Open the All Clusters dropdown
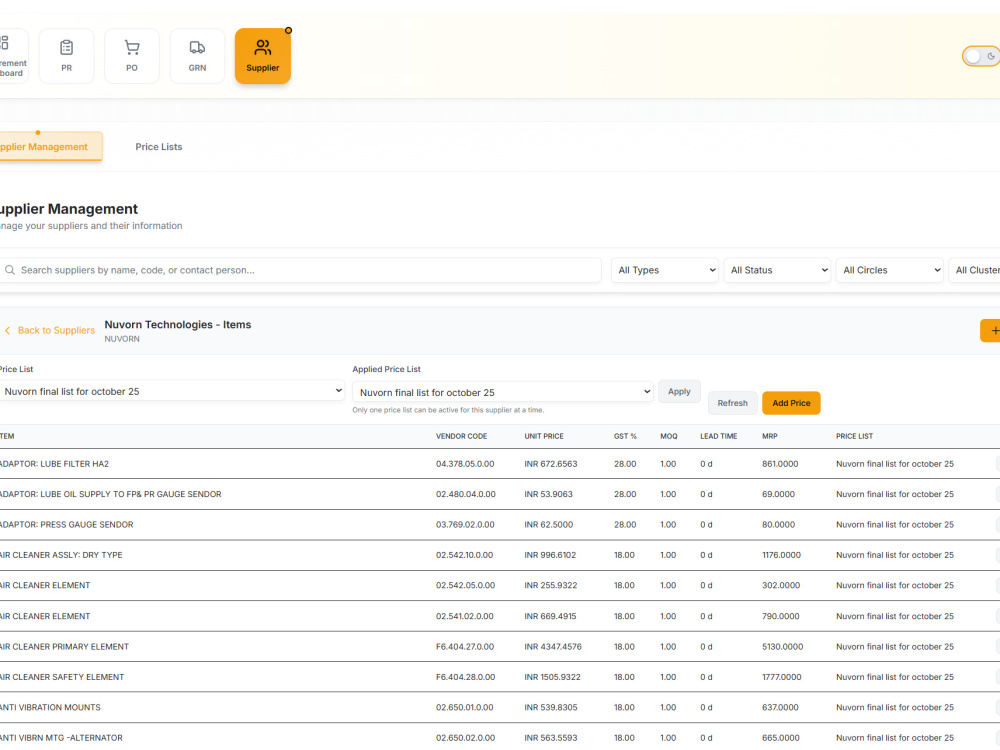Image resolution: width=1000 pixels, height=750 pixels. [x=974, y=270]
